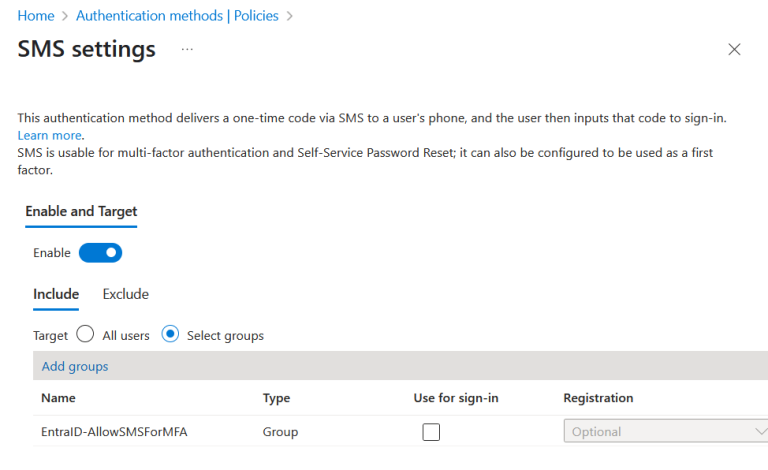
Task: Click the Name column header
Action: click(58, 398)
